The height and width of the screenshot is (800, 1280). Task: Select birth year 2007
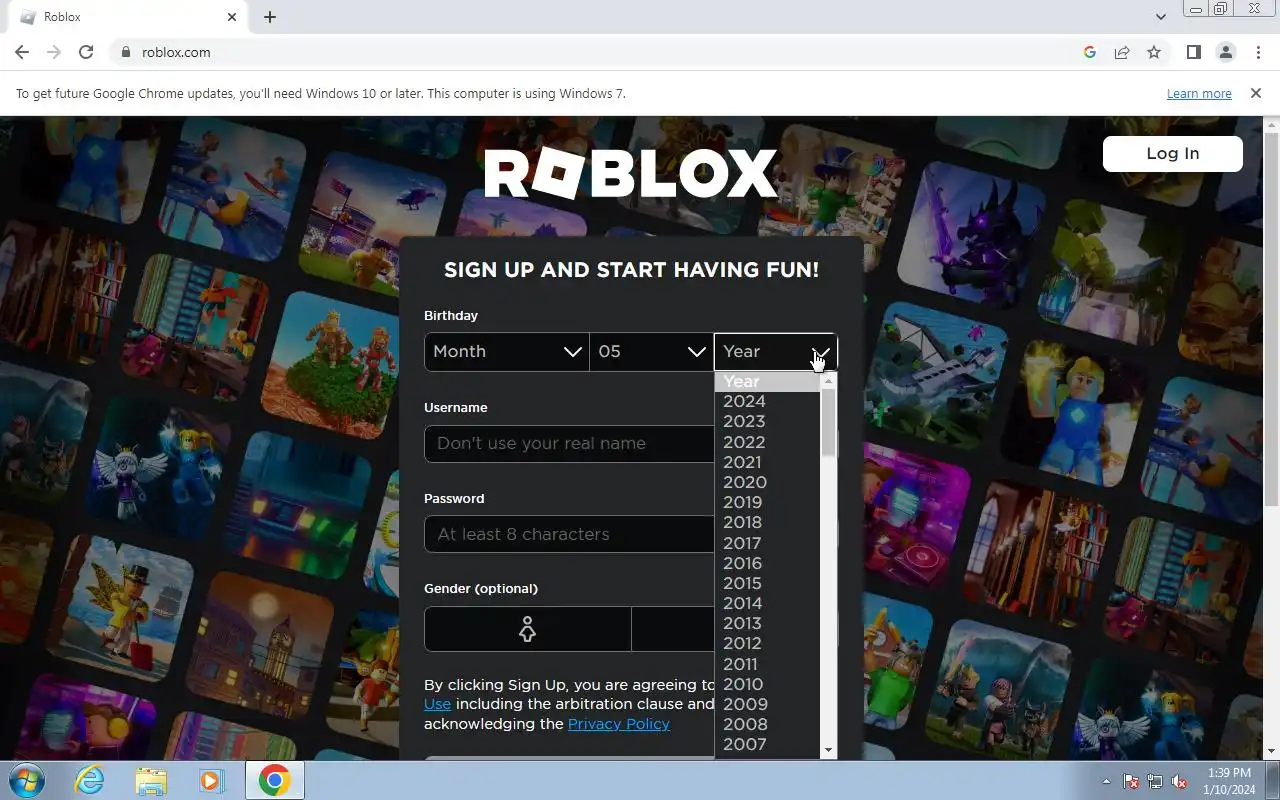pyautogui.click(x=768, y=744)
